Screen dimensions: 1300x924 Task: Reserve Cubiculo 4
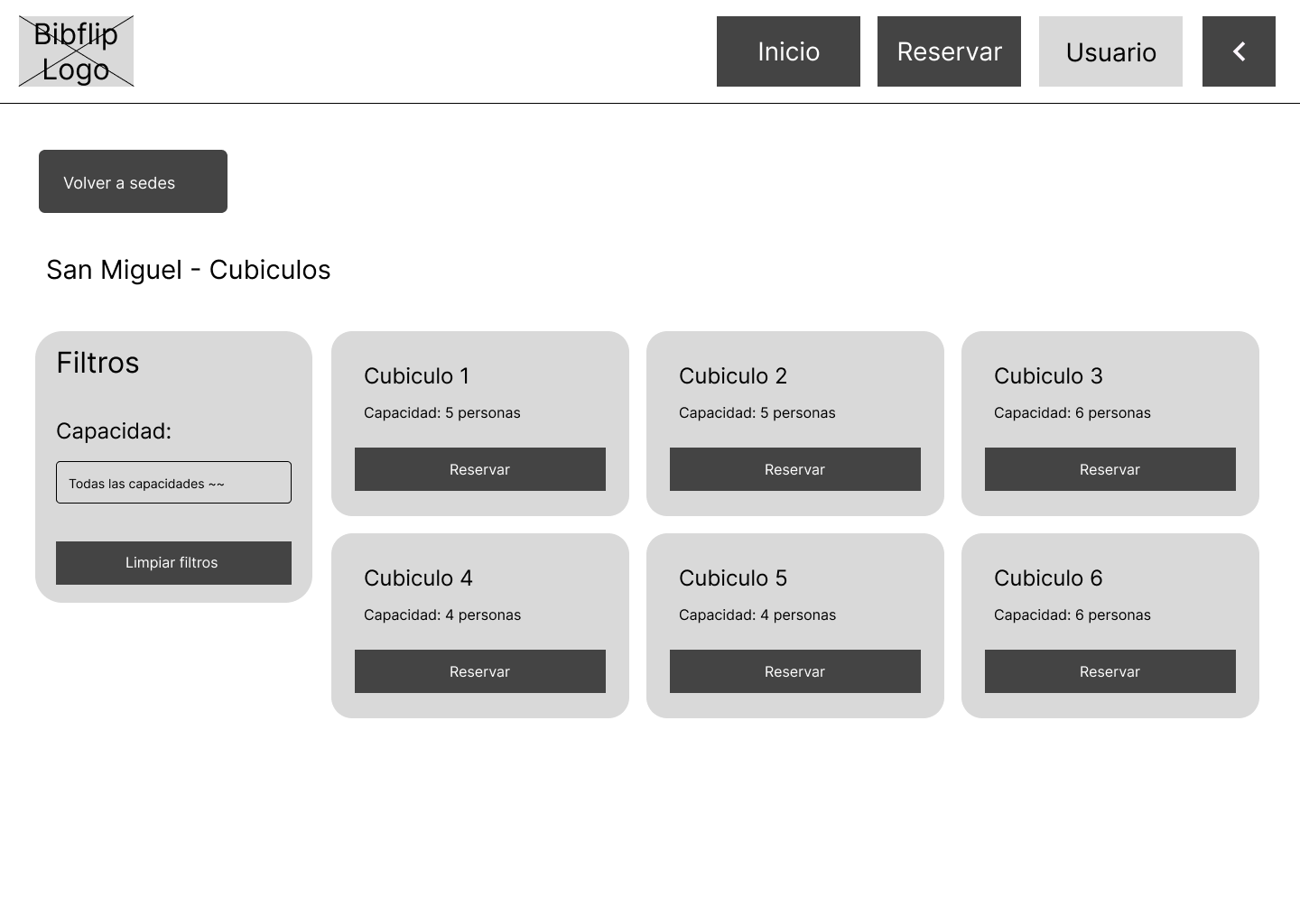coord(480,671)
